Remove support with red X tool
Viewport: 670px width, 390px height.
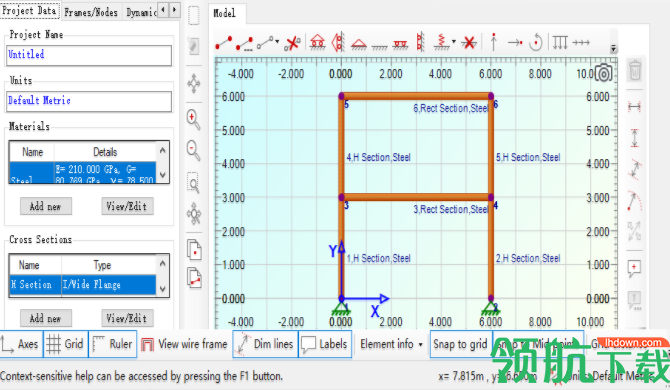(469, 42)
